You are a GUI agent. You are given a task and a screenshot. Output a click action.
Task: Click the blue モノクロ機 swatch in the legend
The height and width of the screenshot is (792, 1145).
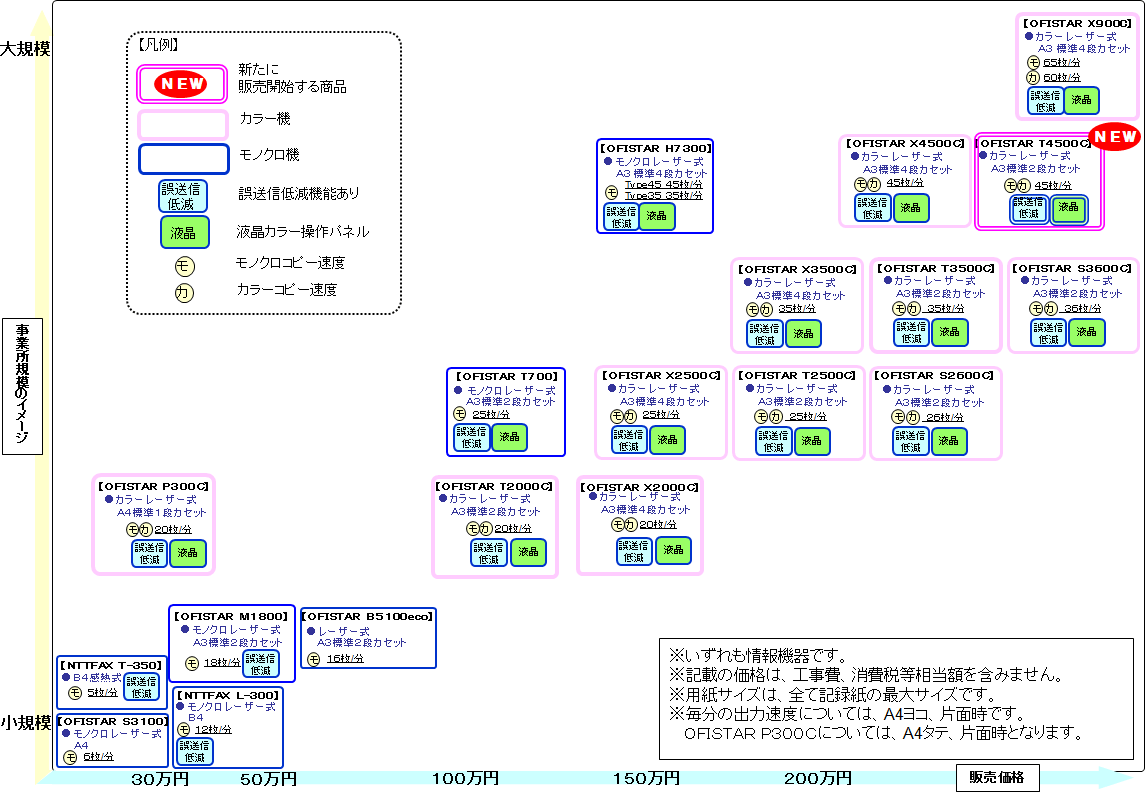click(x=184, y=159)
